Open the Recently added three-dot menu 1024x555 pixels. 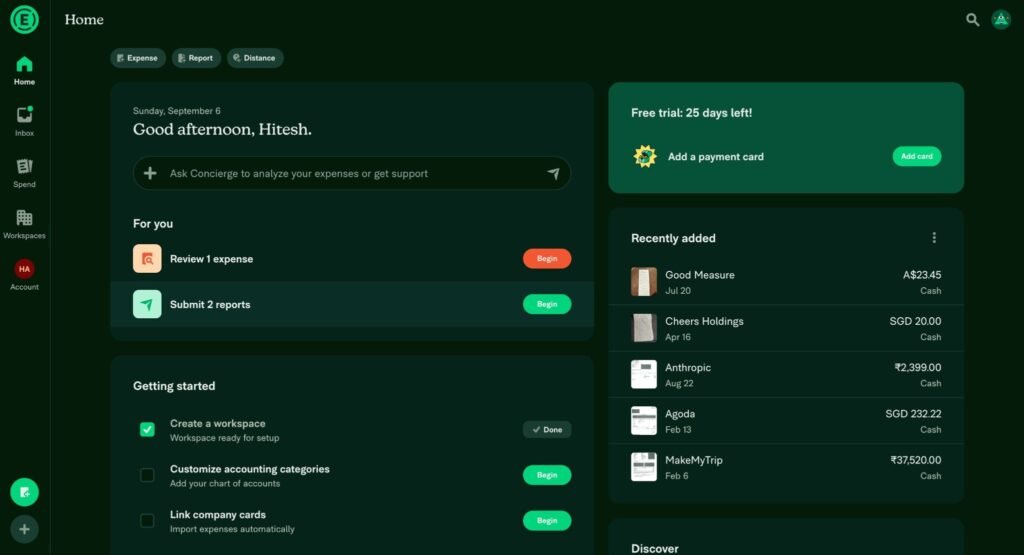point(934,238)
